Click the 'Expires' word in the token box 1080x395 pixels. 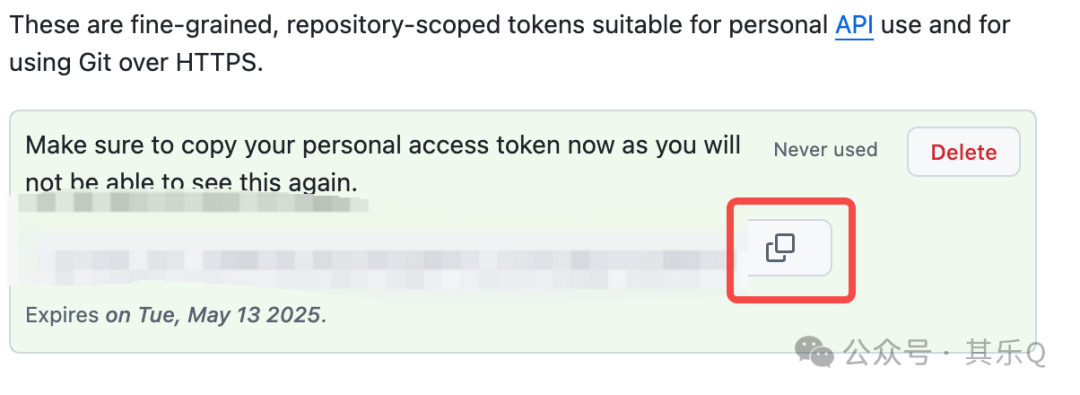[62, 316]
